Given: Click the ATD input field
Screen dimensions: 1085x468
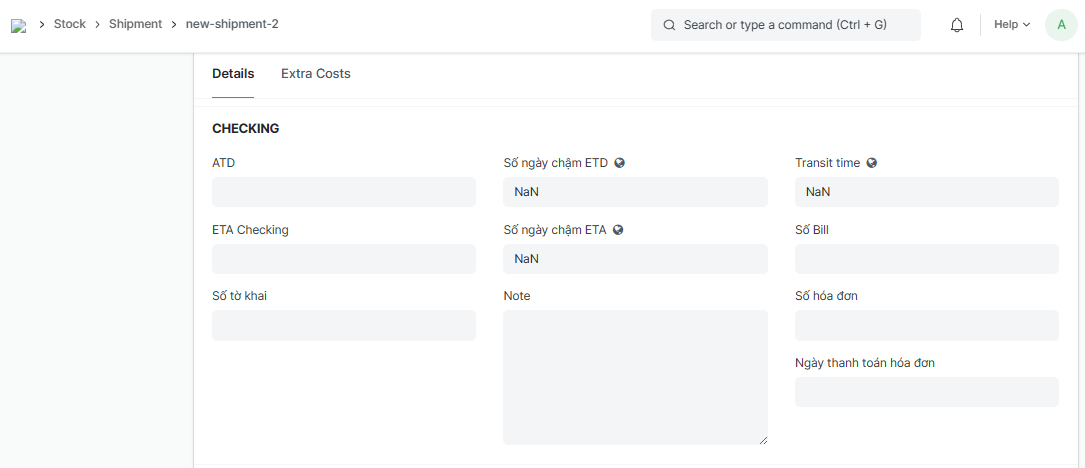Looking at the screenshot, I should pyautogui.click(x=344, y=192).
